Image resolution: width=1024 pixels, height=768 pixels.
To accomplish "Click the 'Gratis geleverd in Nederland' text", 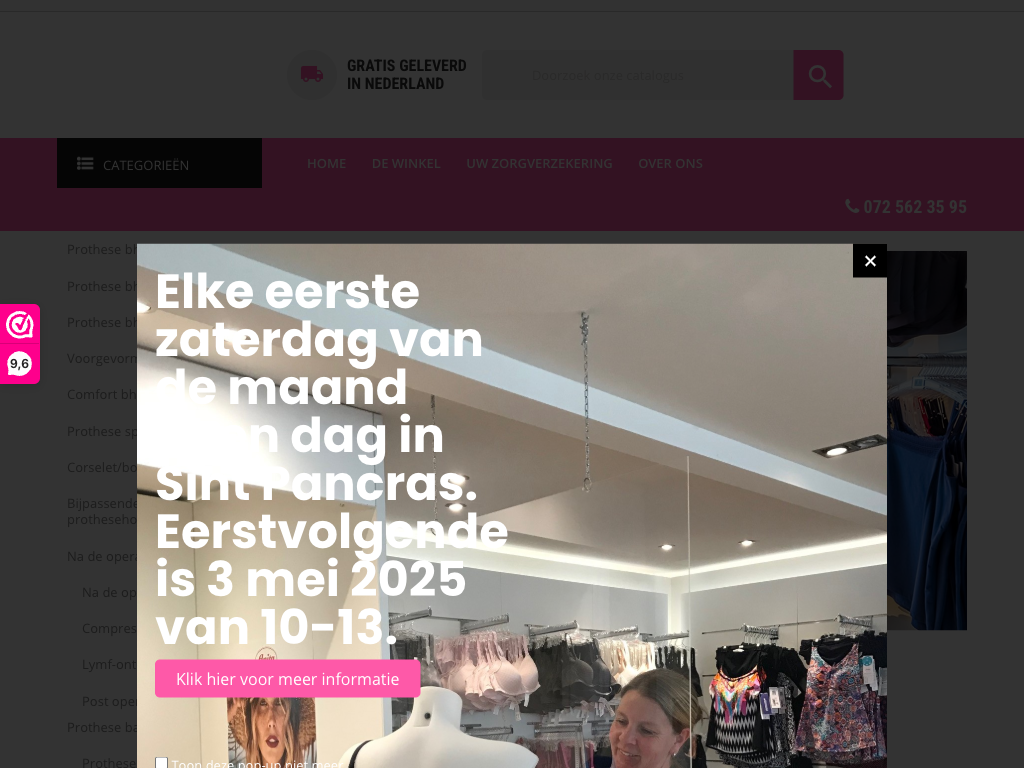I will pyautogui.click(x=406, y=74).
